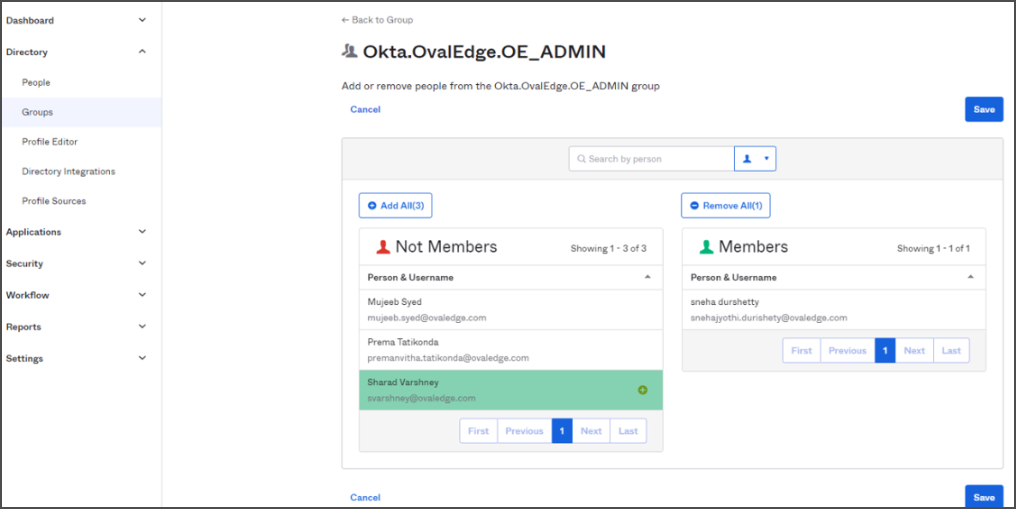
Task: Click Next in Not Members pagination
Action: pyautogui.click(x=592, y=431)
